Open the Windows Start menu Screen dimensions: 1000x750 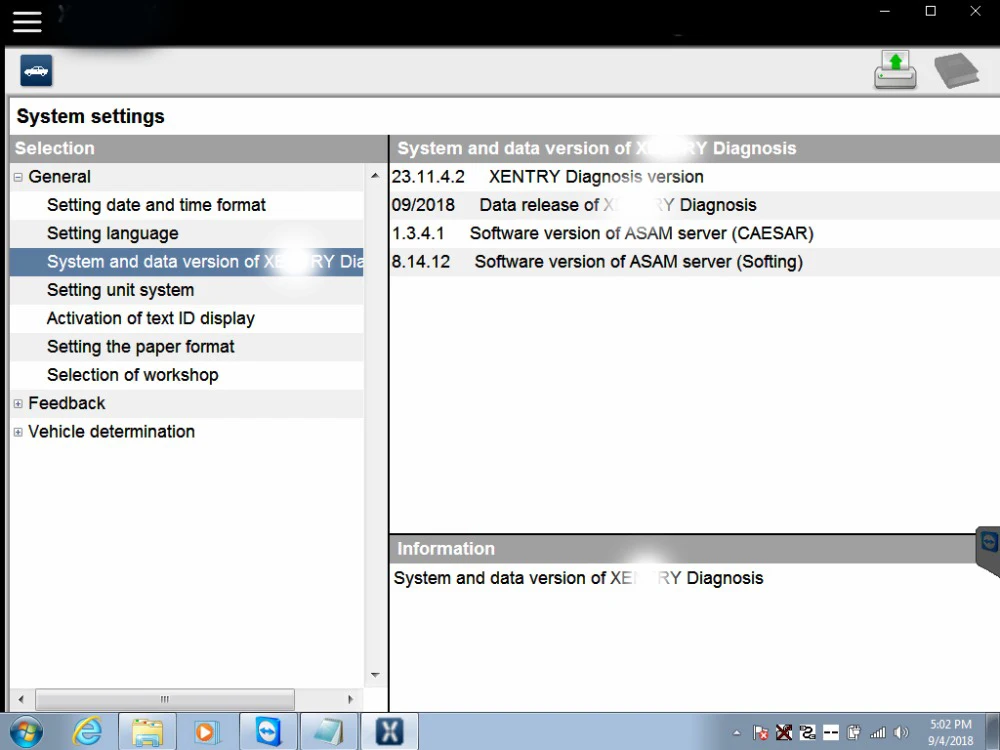point(26,732)
